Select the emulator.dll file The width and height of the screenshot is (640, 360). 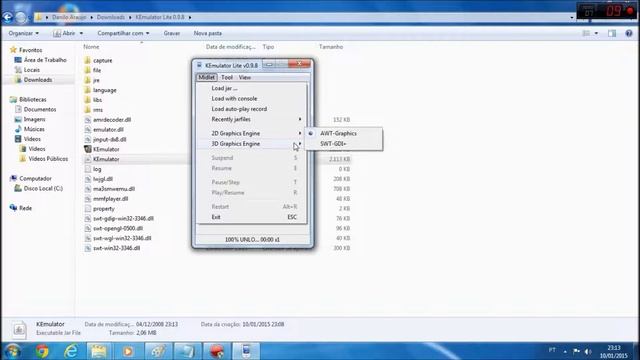click(x=108, y=129)
